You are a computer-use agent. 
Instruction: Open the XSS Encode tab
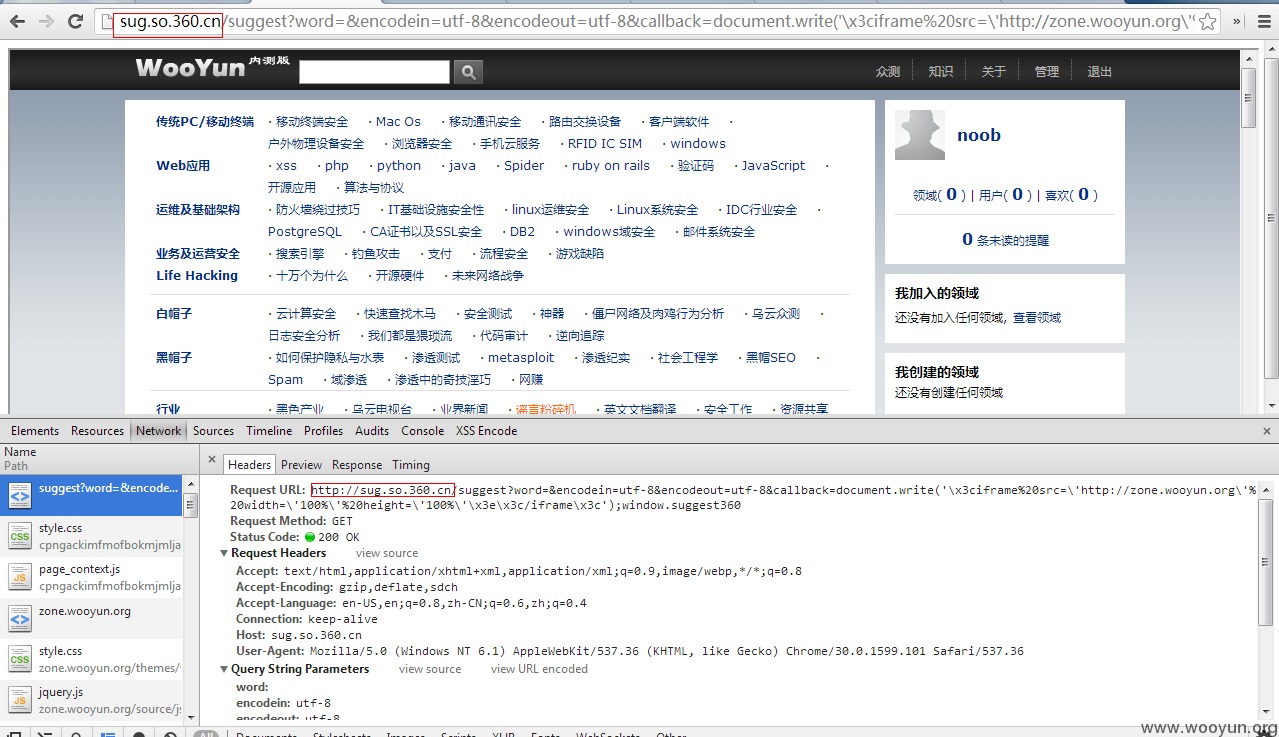(x=486, y=431)
